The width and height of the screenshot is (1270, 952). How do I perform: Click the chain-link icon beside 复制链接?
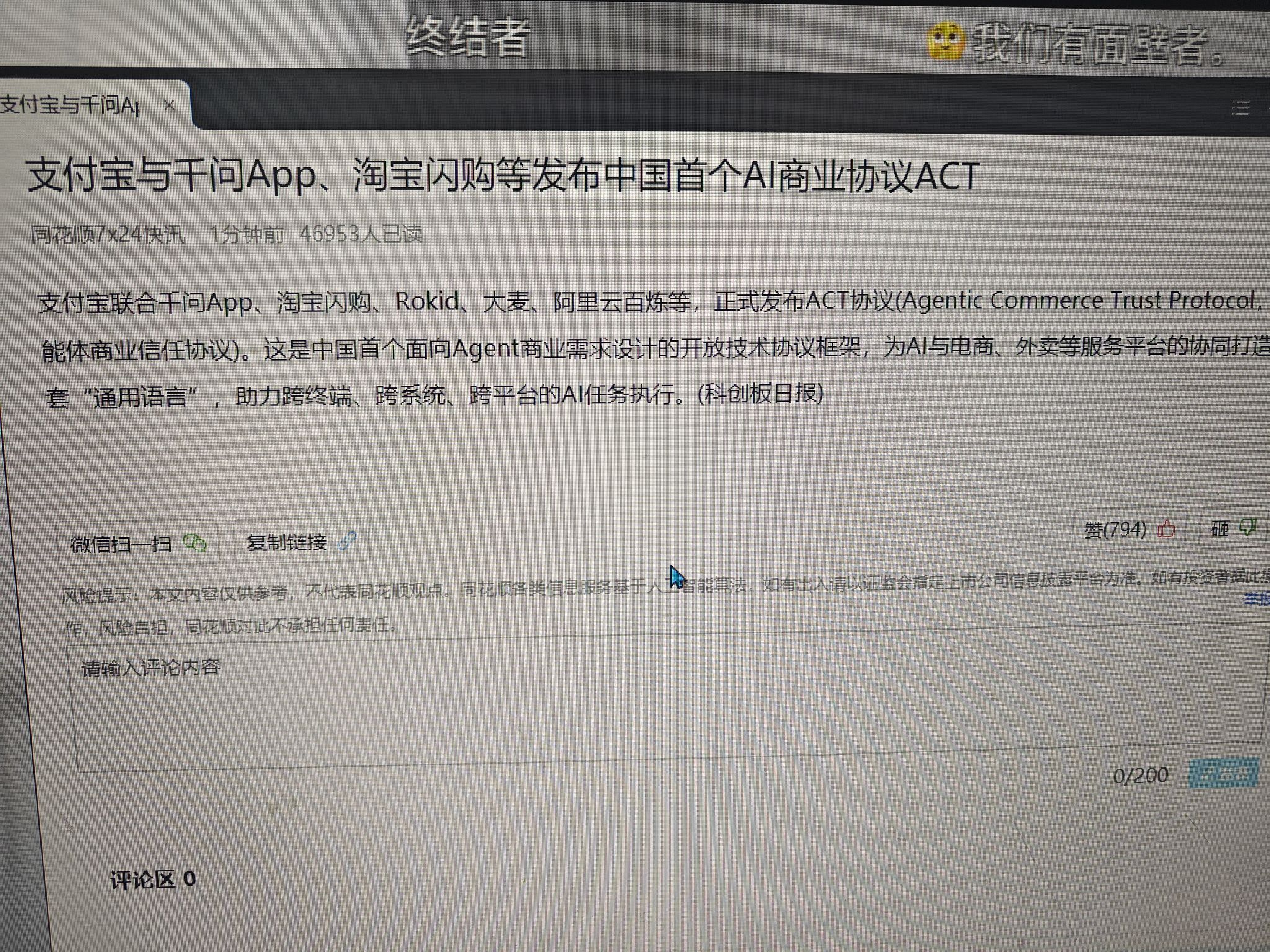coord(347,541)
